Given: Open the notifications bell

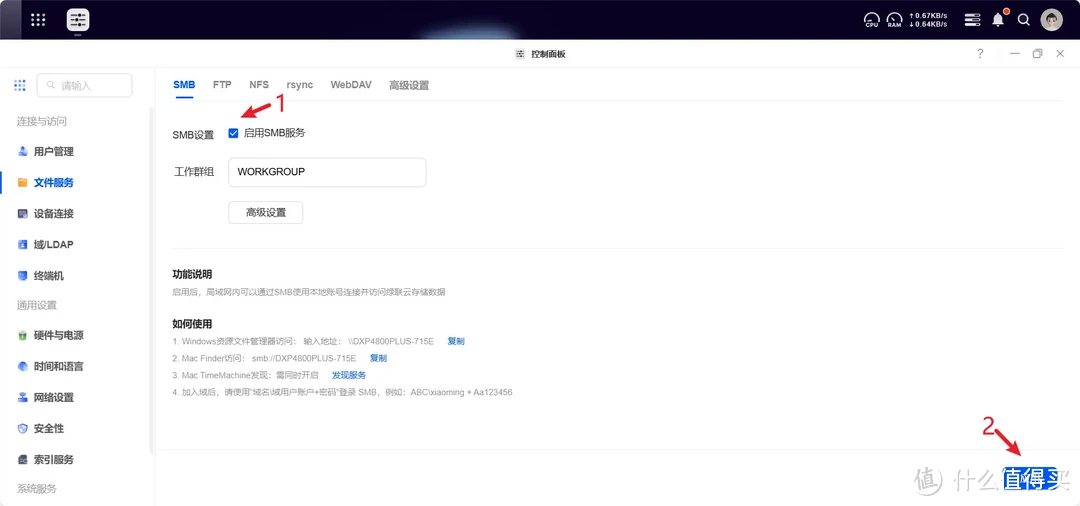Looking at the screenshot, I should pyautogui.click(x=998, y=19).
